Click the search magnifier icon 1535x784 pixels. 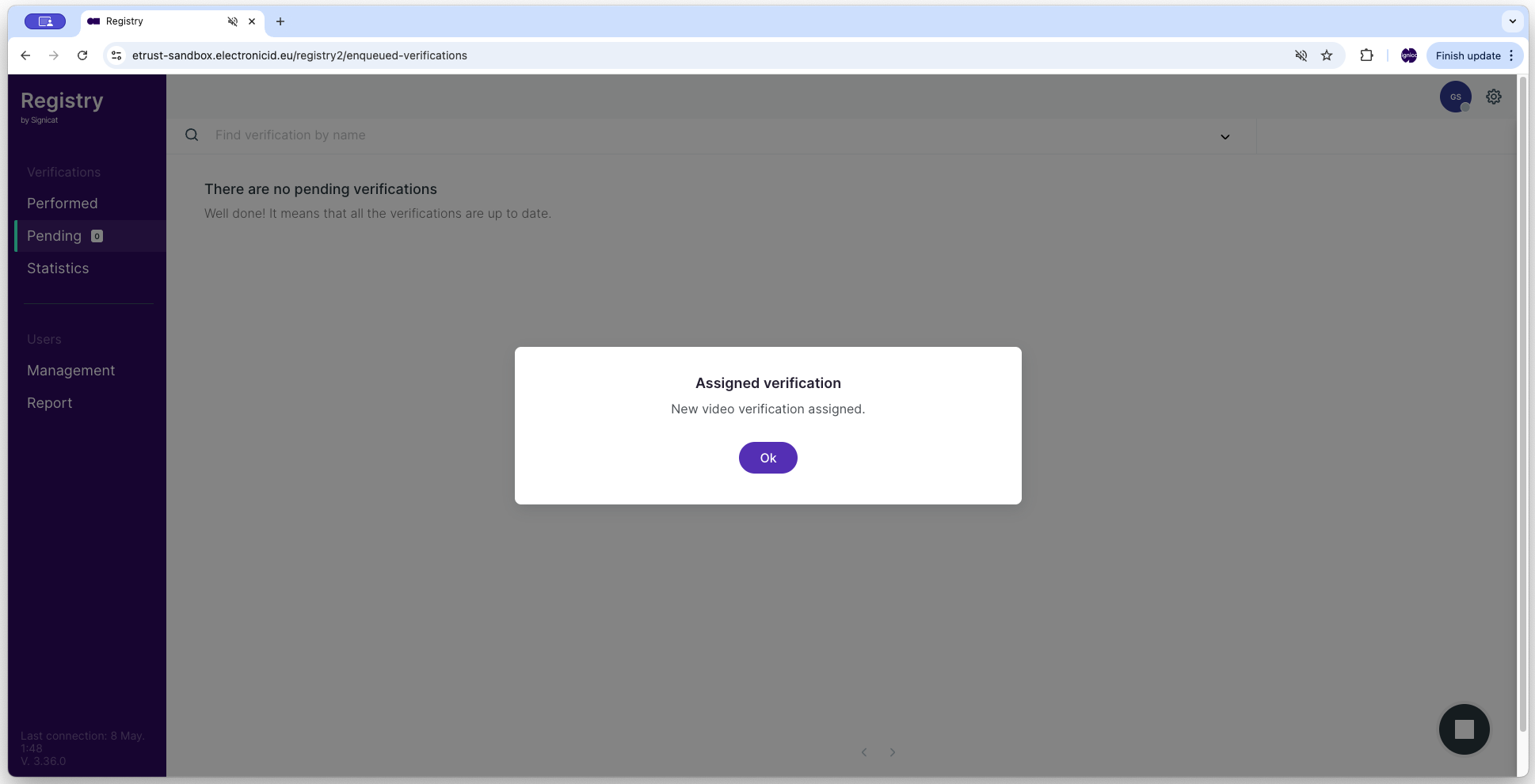(x=192, y=135)
